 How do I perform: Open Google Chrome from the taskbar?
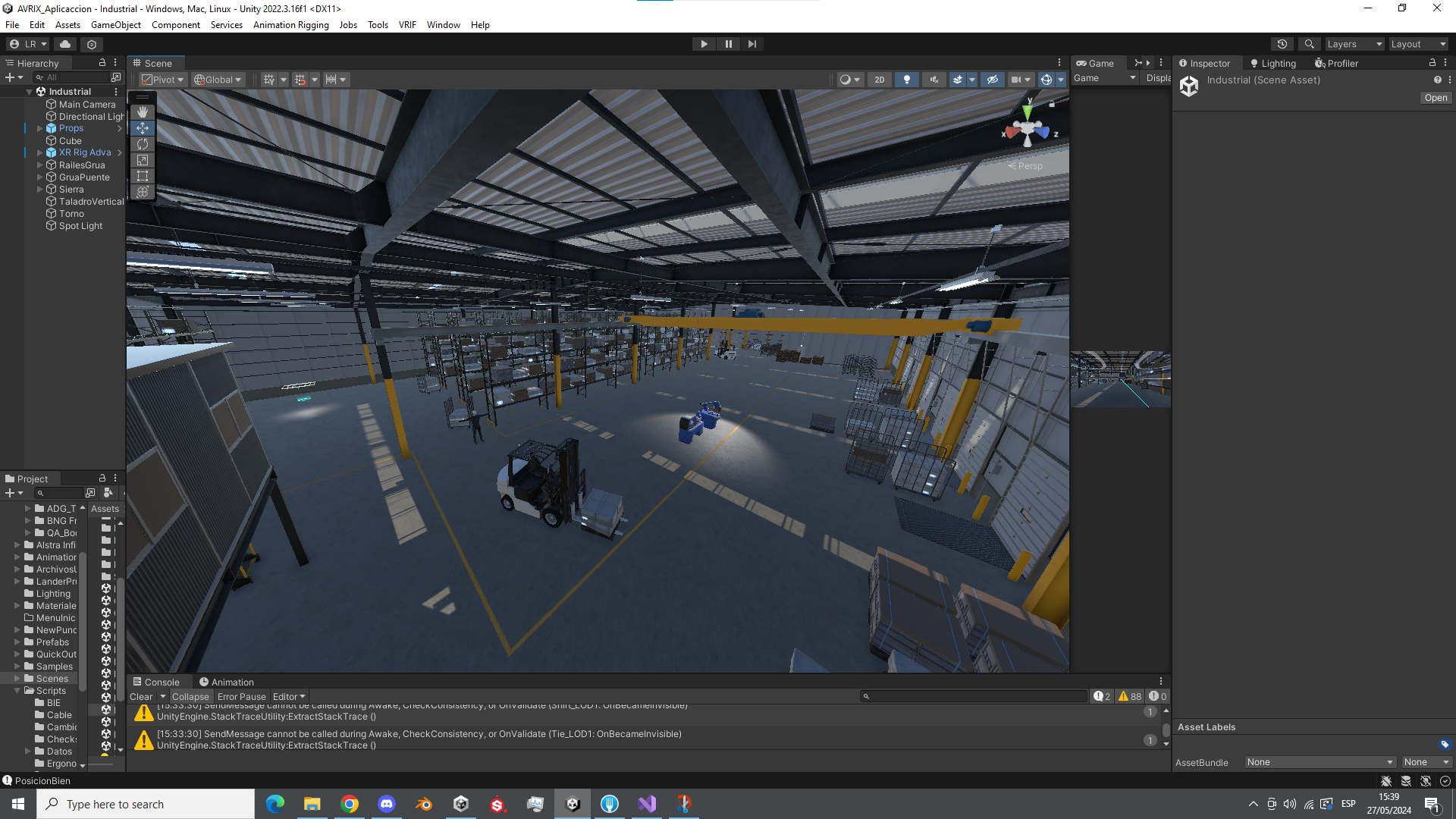pyautogui.click(x=350, y=804)
